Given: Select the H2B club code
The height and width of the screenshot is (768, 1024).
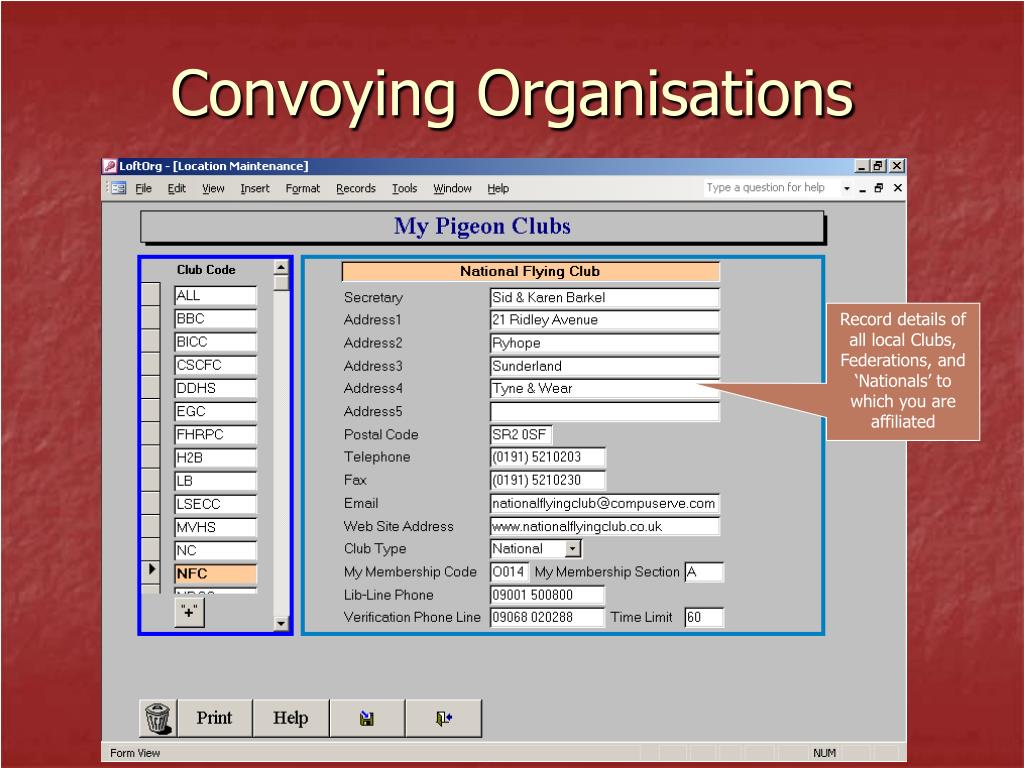Looking at the screenshot, I should (216, 458).
